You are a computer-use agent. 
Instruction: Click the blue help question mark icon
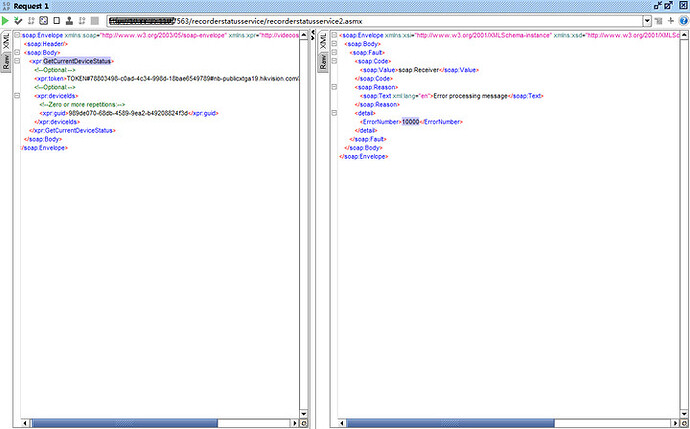coord(682,20)
